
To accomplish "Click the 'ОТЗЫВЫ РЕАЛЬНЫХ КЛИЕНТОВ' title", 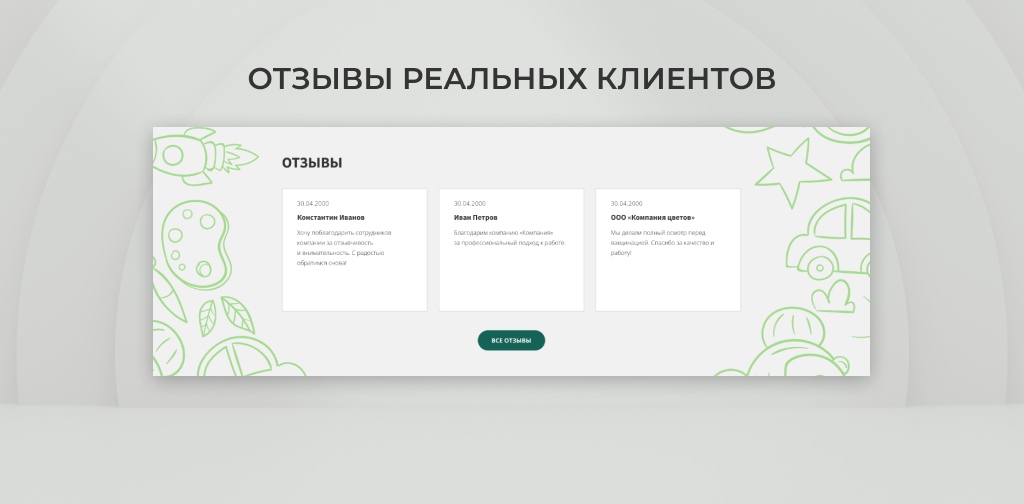I will (511, 79).
